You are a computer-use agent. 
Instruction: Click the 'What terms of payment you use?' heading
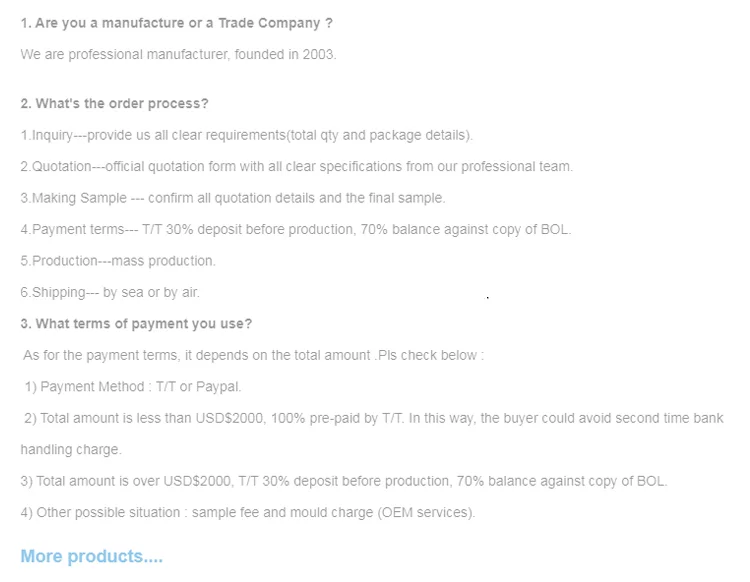pos(136,324)
